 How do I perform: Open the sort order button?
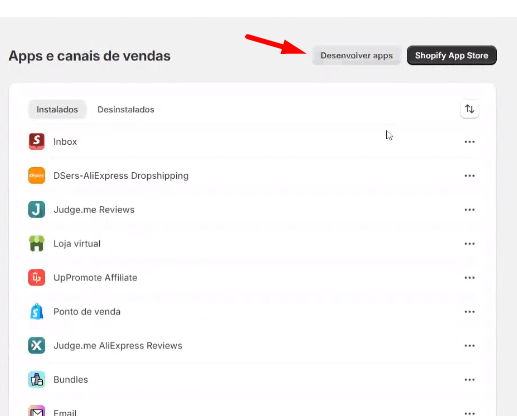tap(470, 109)
